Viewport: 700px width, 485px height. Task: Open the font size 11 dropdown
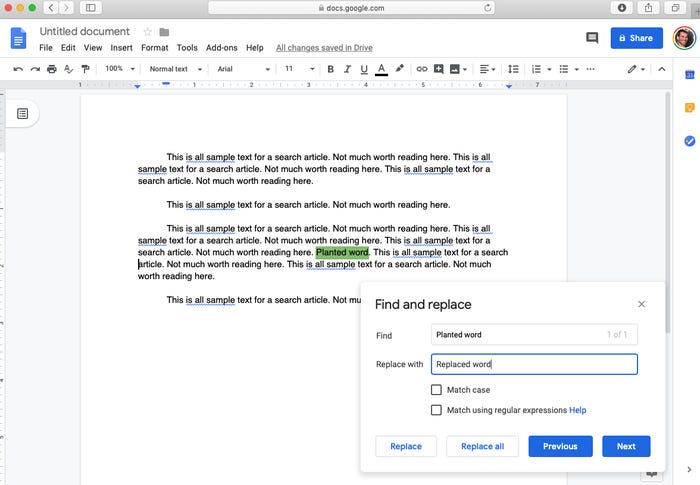pyautogui.click(x=300, y=69)
